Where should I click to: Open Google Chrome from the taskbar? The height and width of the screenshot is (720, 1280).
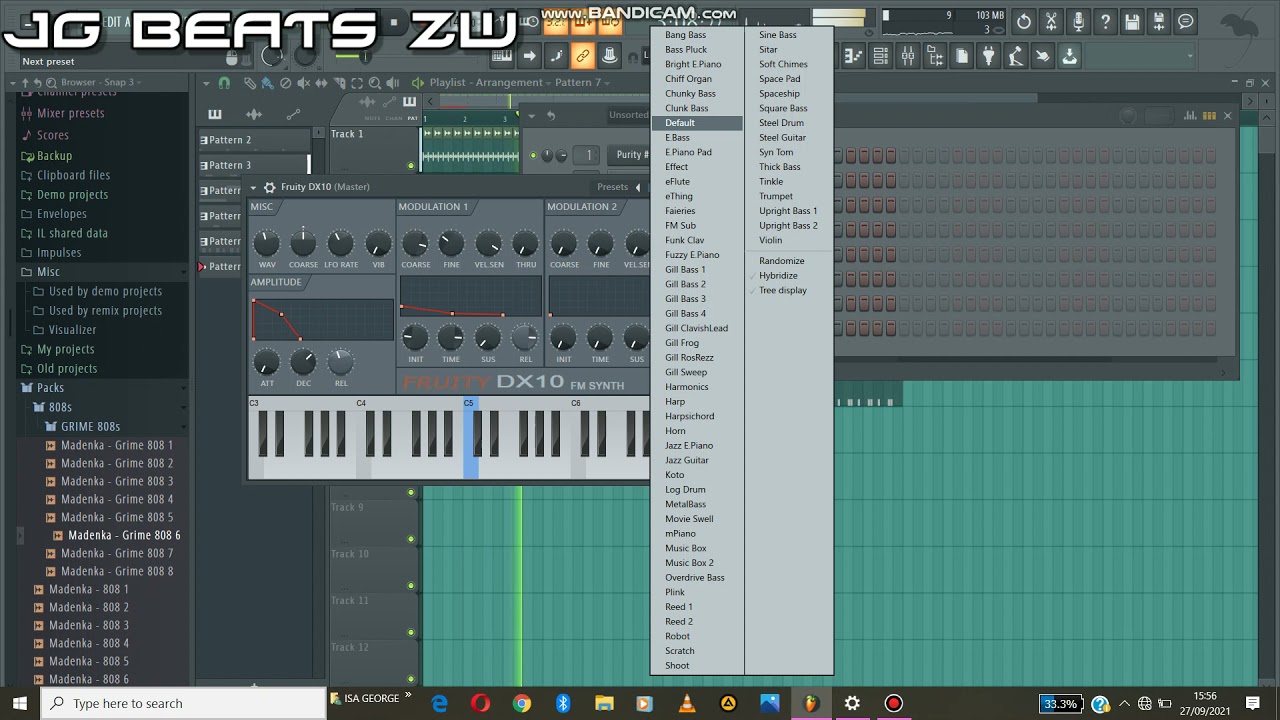522,703
